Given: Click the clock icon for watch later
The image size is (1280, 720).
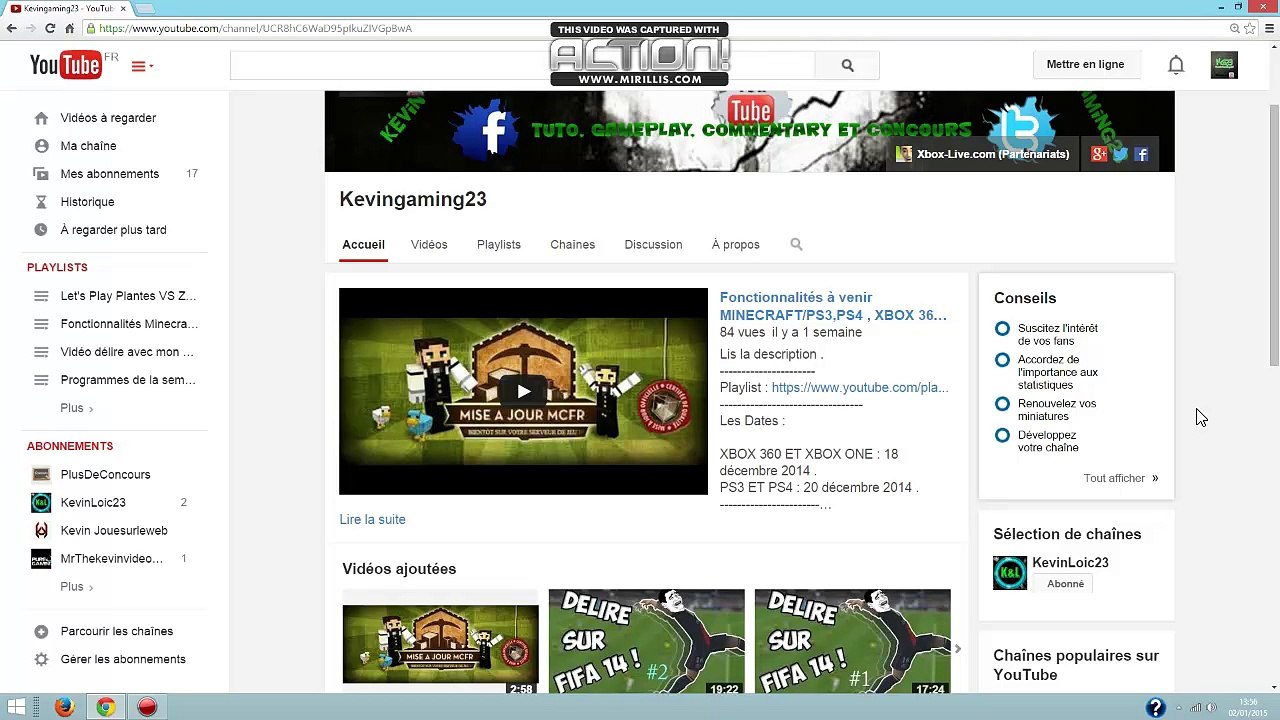Looking at the screenshot, I should click(41, 230).
